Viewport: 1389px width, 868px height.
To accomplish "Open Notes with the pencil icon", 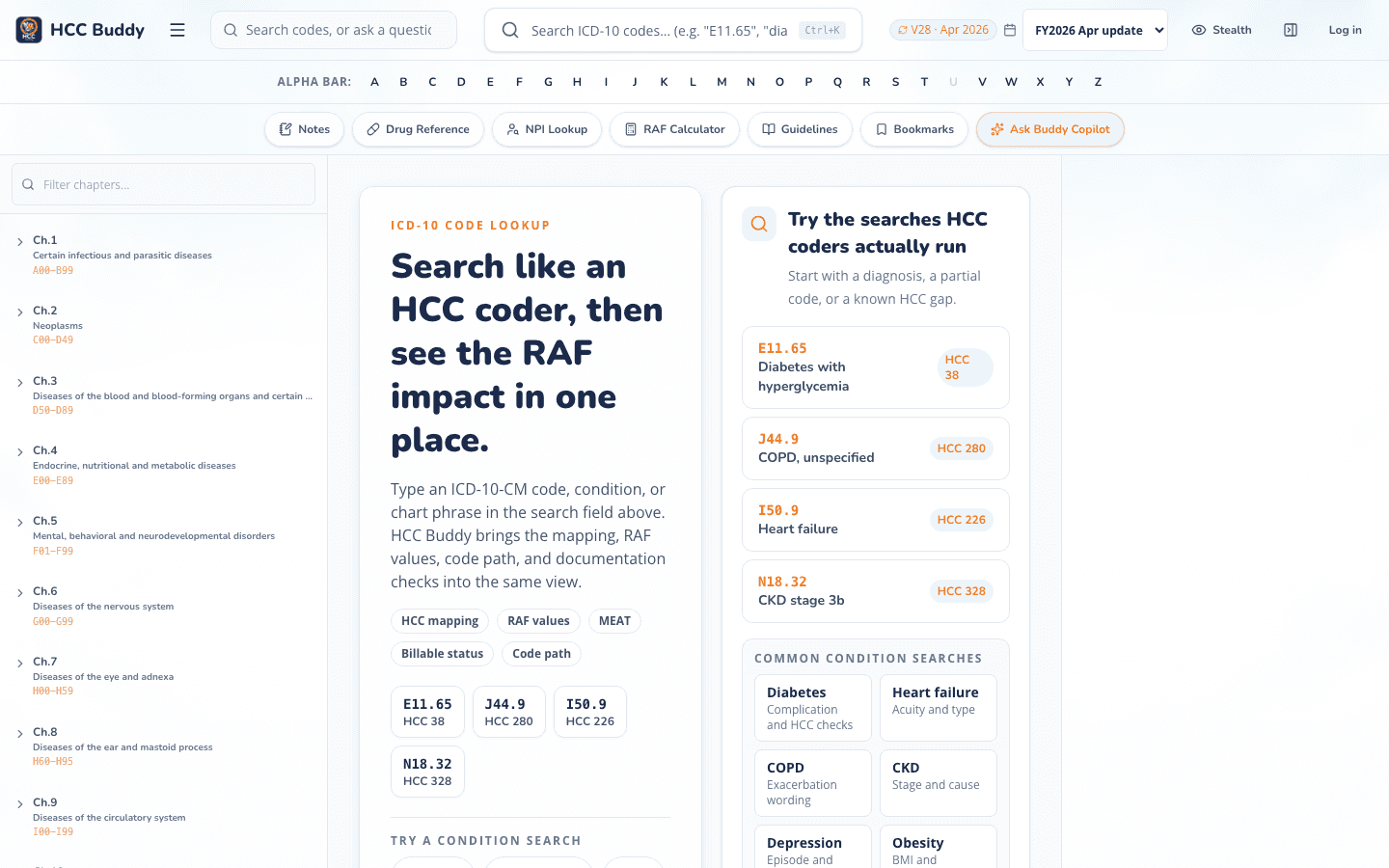I will coord(305,129).
